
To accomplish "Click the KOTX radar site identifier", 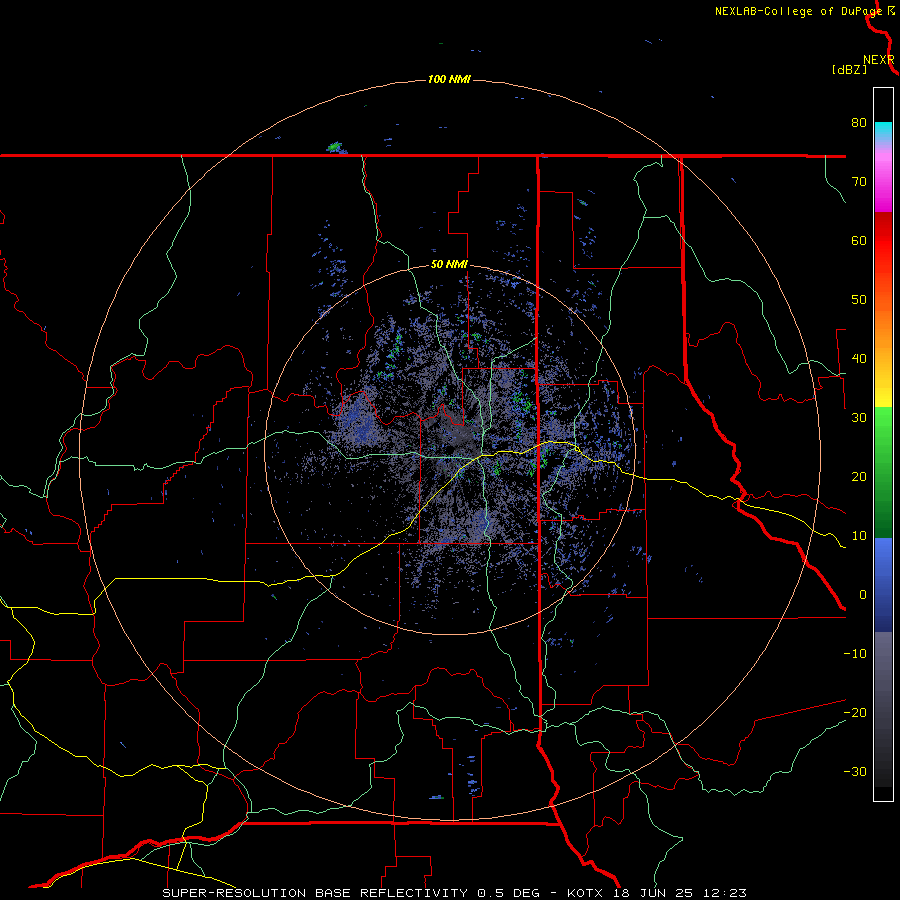I will click(585, 893).
